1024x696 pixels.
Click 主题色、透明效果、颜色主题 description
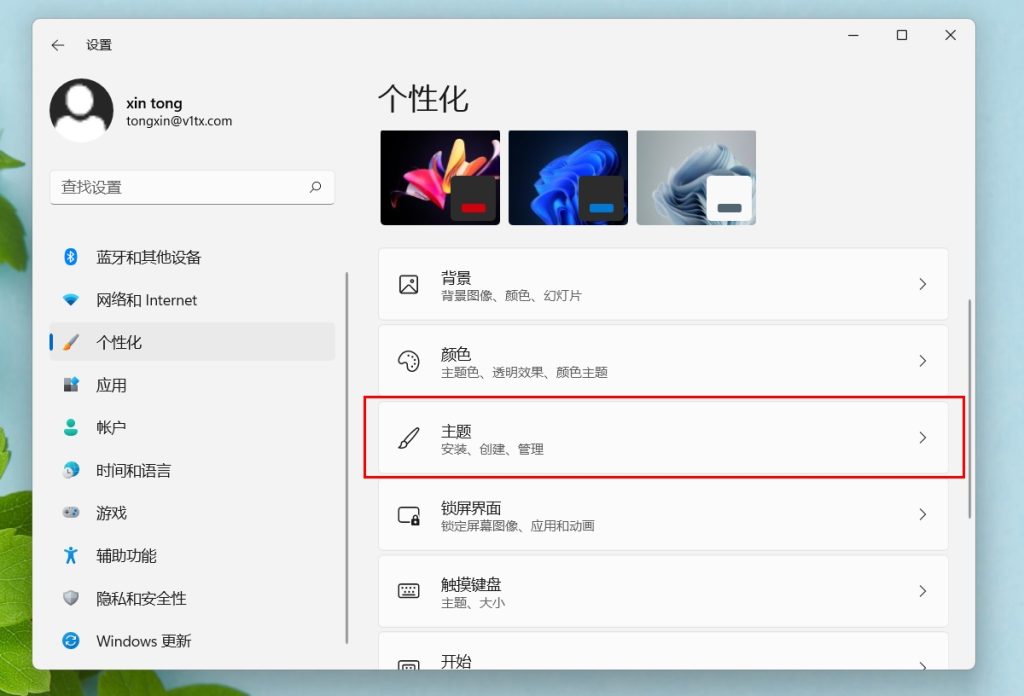(524, 373)
